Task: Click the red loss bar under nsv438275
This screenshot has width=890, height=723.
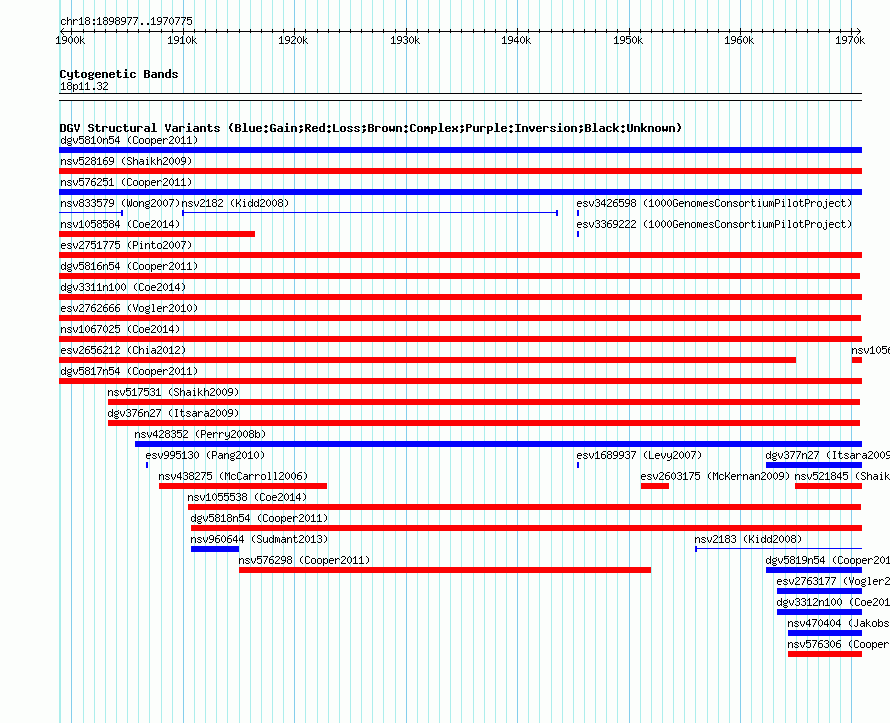Action: point(243,486)
